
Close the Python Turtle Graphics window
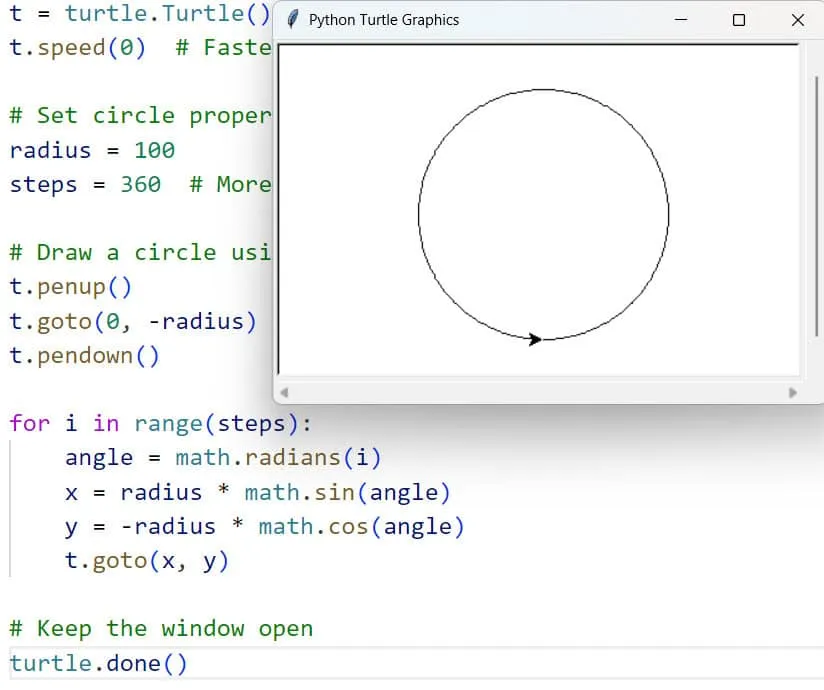pyautogui.click(x=797, y=20)
